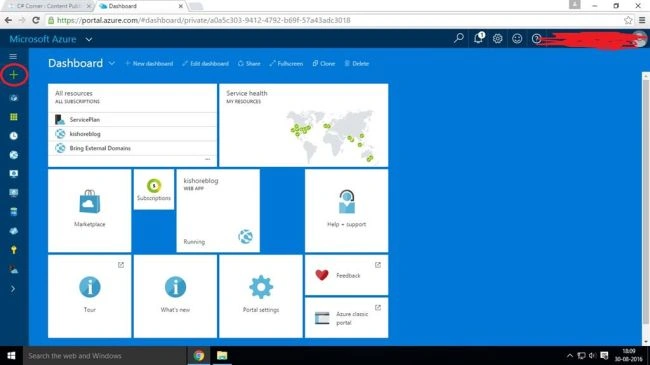Screen dimensions: 650x365
Task: Click Delete dashboard button
Action: click(357, 63)
